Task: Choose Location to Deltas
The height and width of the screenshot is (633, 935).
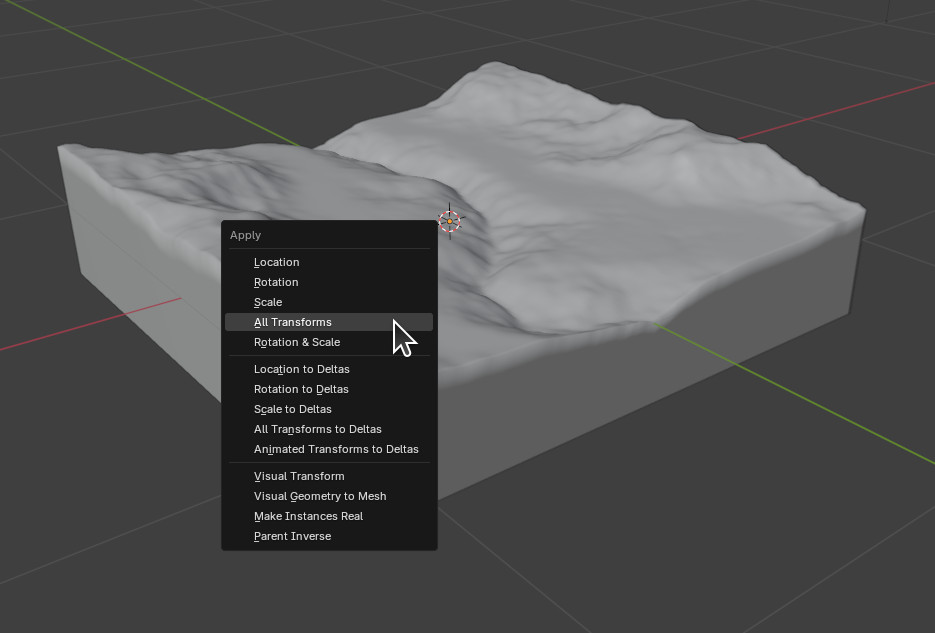Action: (302, 369)
